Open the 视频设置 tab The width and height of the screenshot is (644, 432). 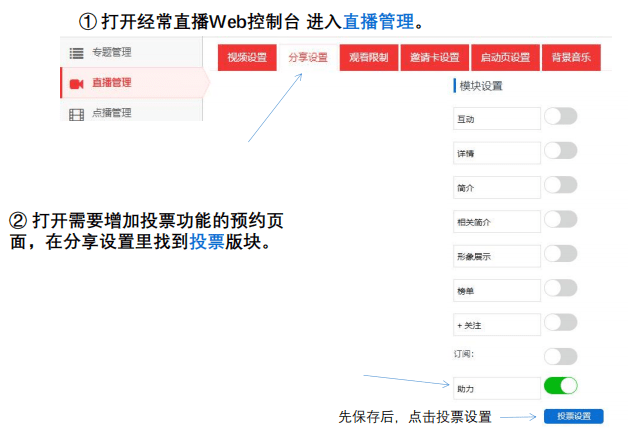click(247, 58)
